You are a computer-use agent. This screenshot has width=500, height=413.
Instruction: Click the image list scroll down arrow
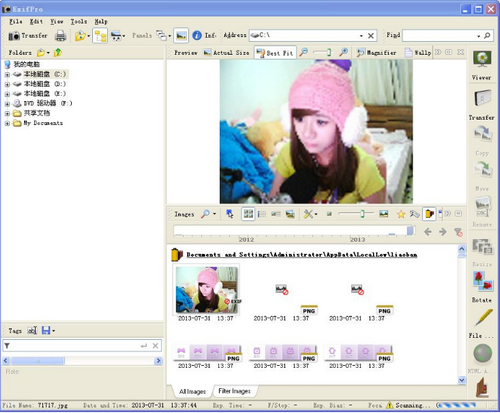[462, 380]
